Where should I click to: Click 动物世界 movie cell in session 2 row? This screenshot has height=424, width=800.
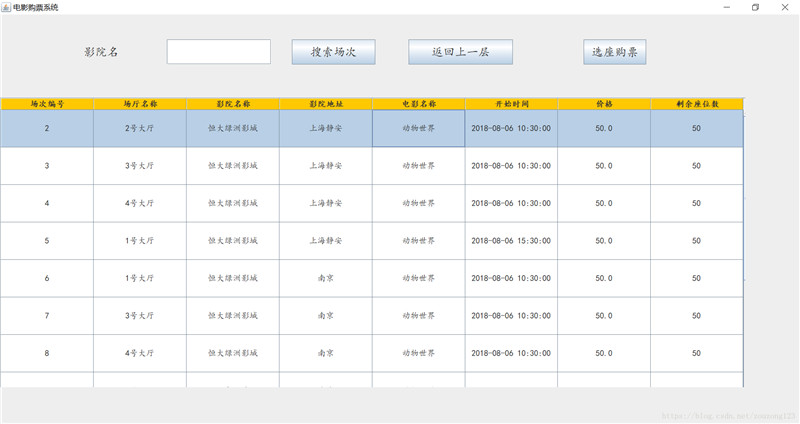(418, 129)
